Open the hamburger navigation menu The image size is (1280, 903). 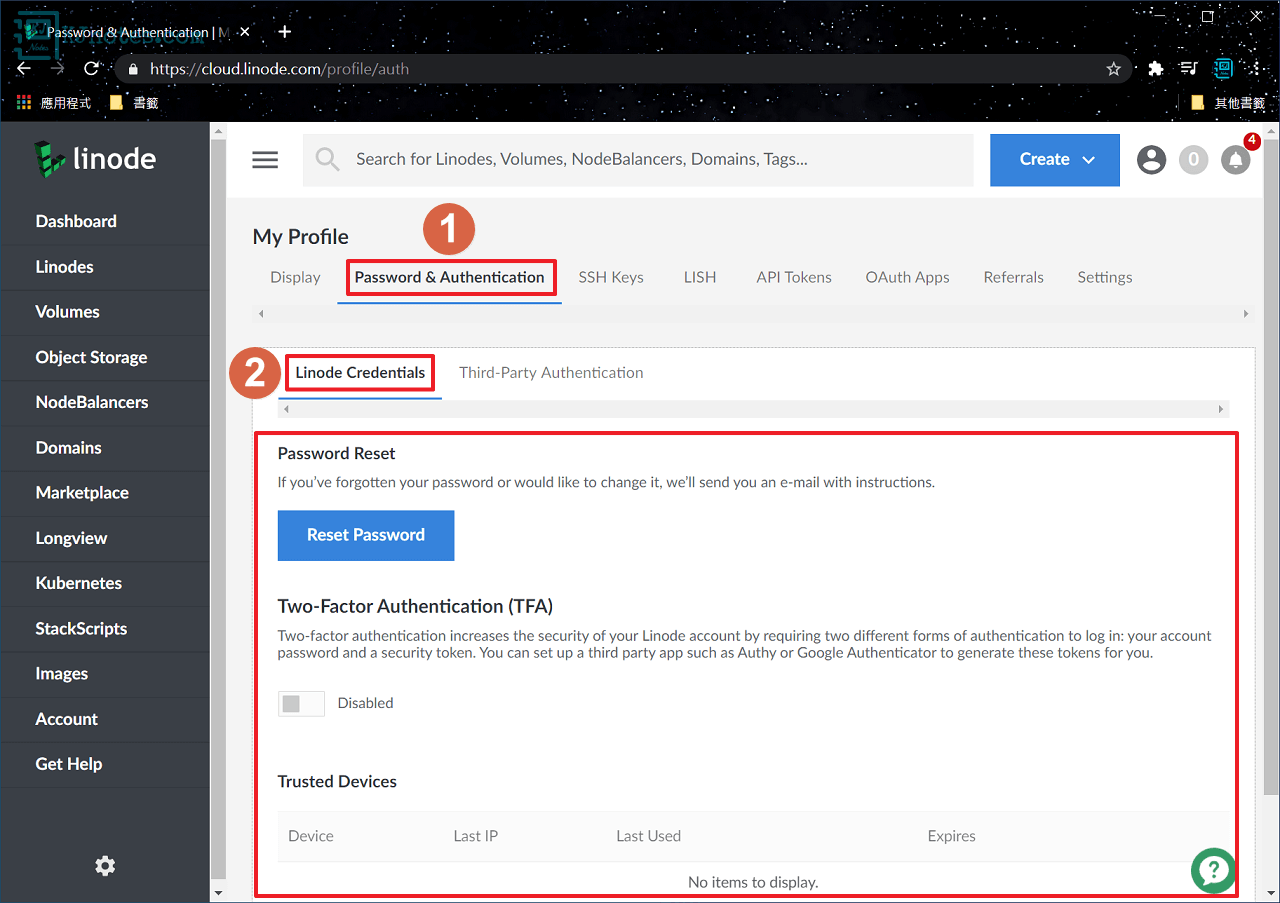click(265, 160)
